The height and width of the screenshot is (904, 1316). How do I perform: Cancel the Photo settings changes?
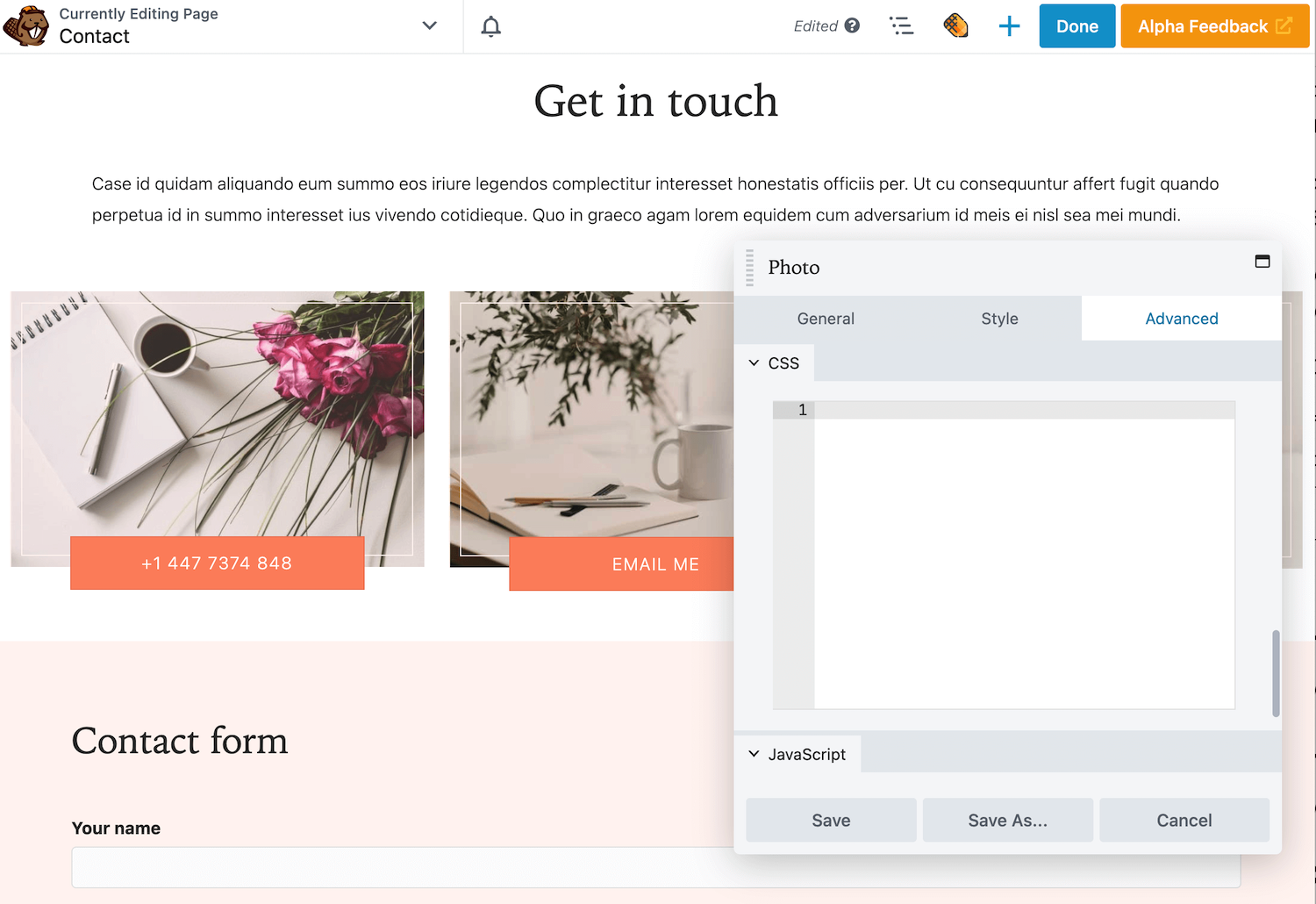(1184, 821)
